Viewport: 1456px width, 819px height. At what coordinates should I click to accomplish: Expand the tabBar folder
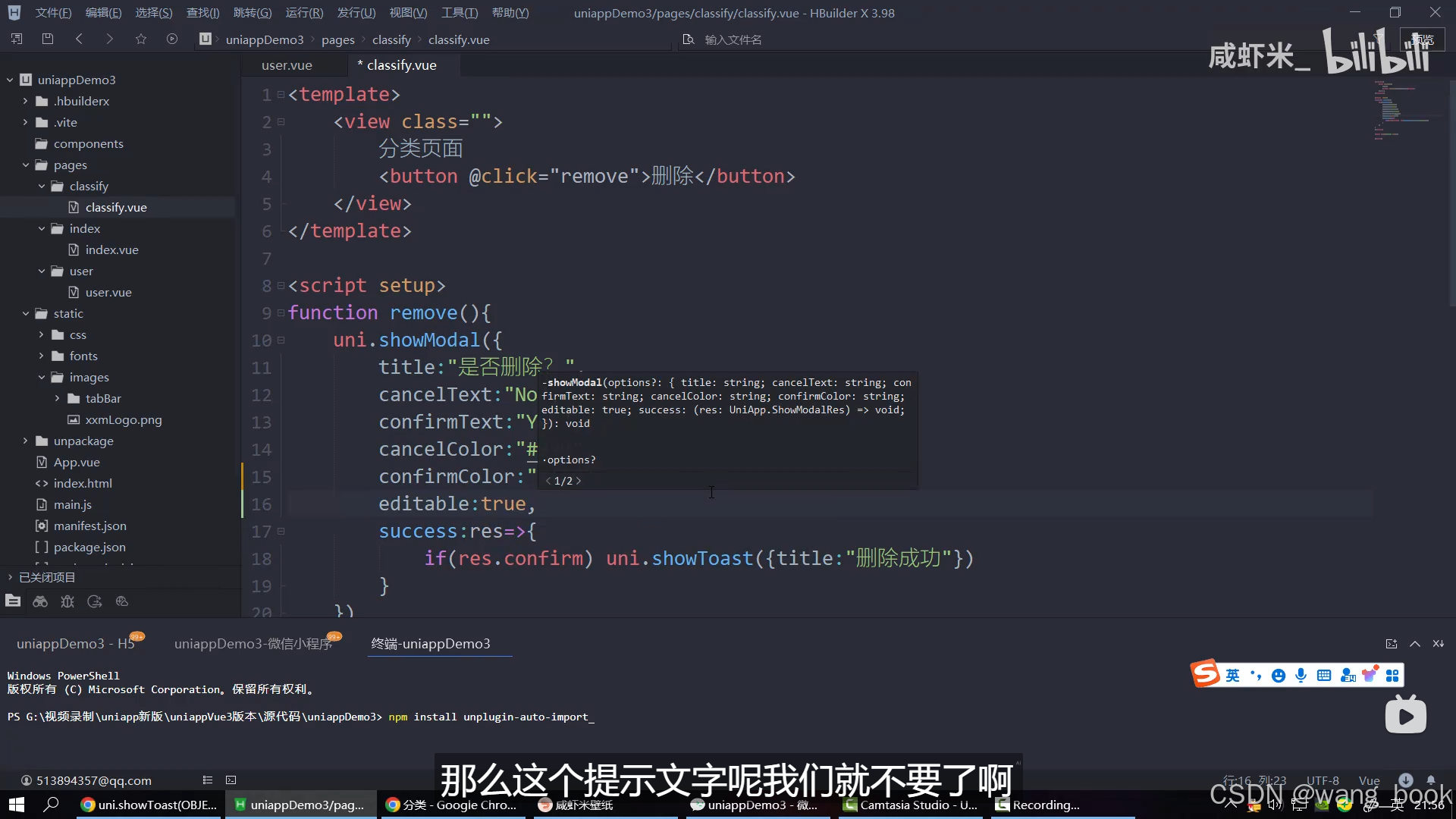[x=57, y=398]
